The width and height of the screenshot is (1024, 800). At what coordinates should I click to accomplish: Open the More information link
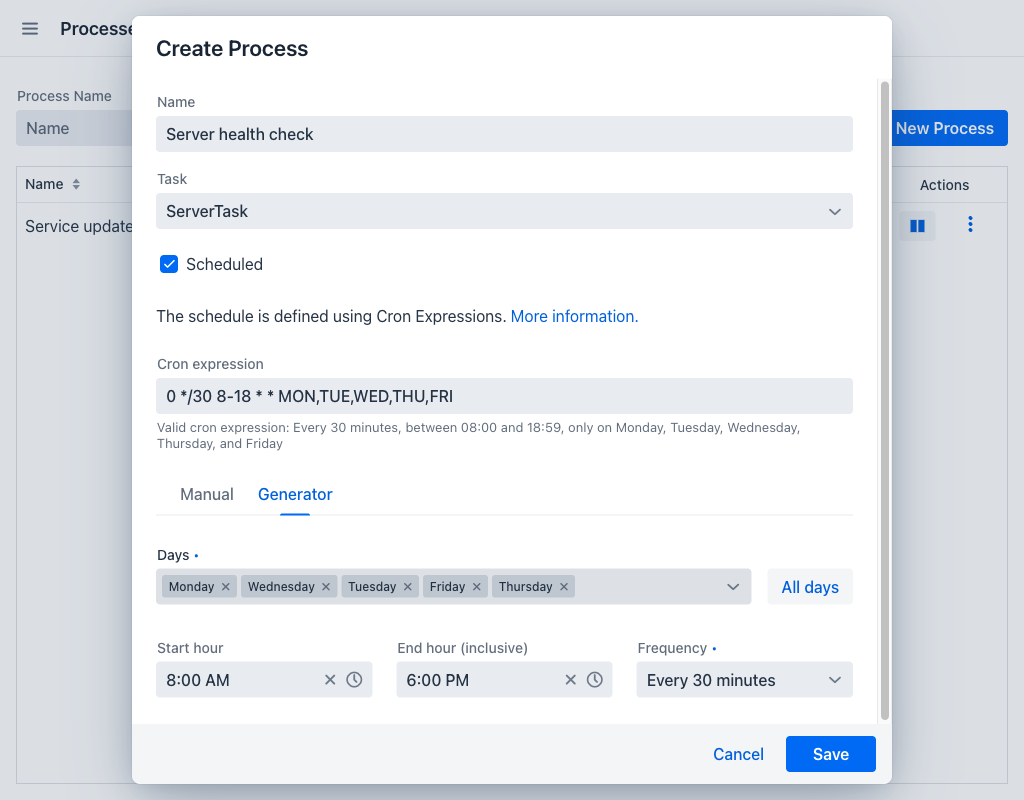pos(574,316)
